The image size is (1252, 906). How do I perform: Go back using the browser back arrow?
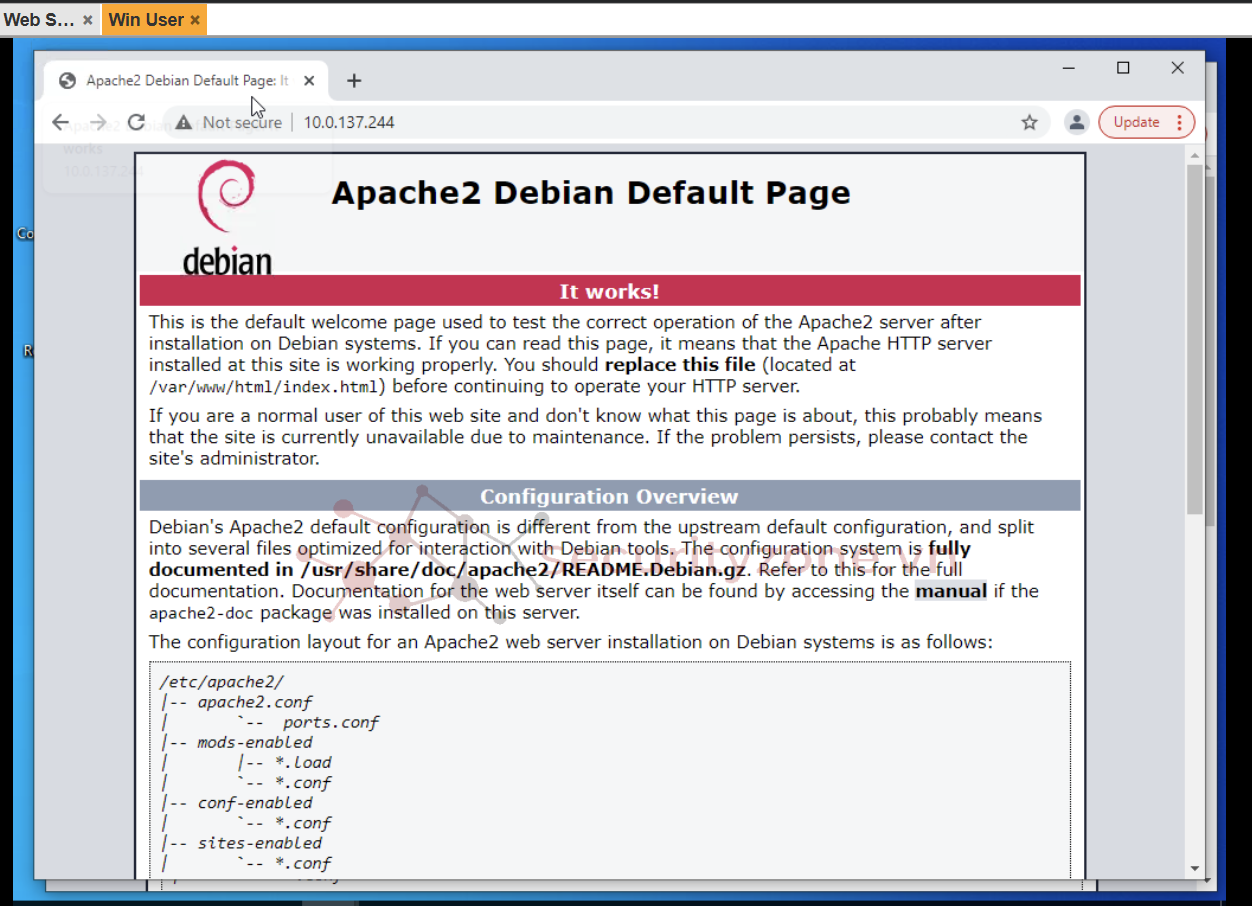[61, 123]
